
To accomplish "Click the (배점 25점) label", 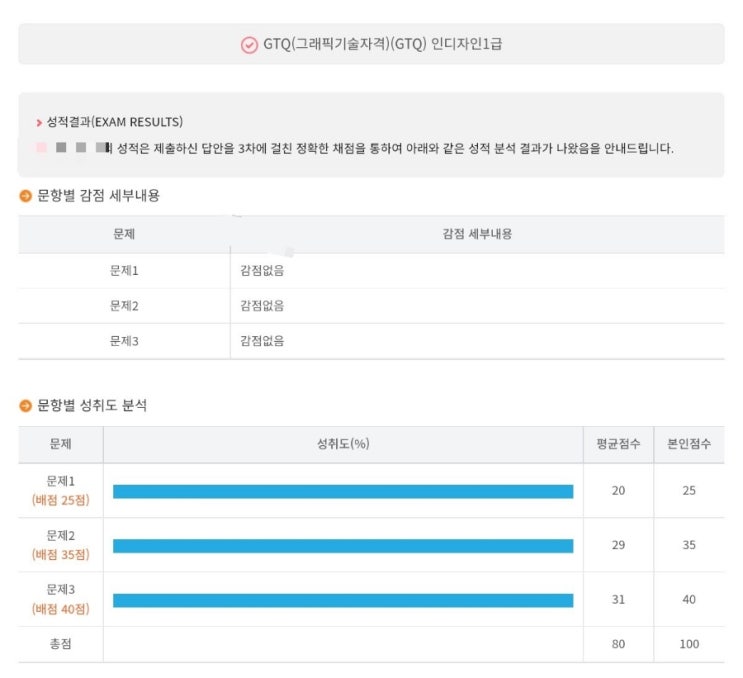I will [x=61, y=500].
